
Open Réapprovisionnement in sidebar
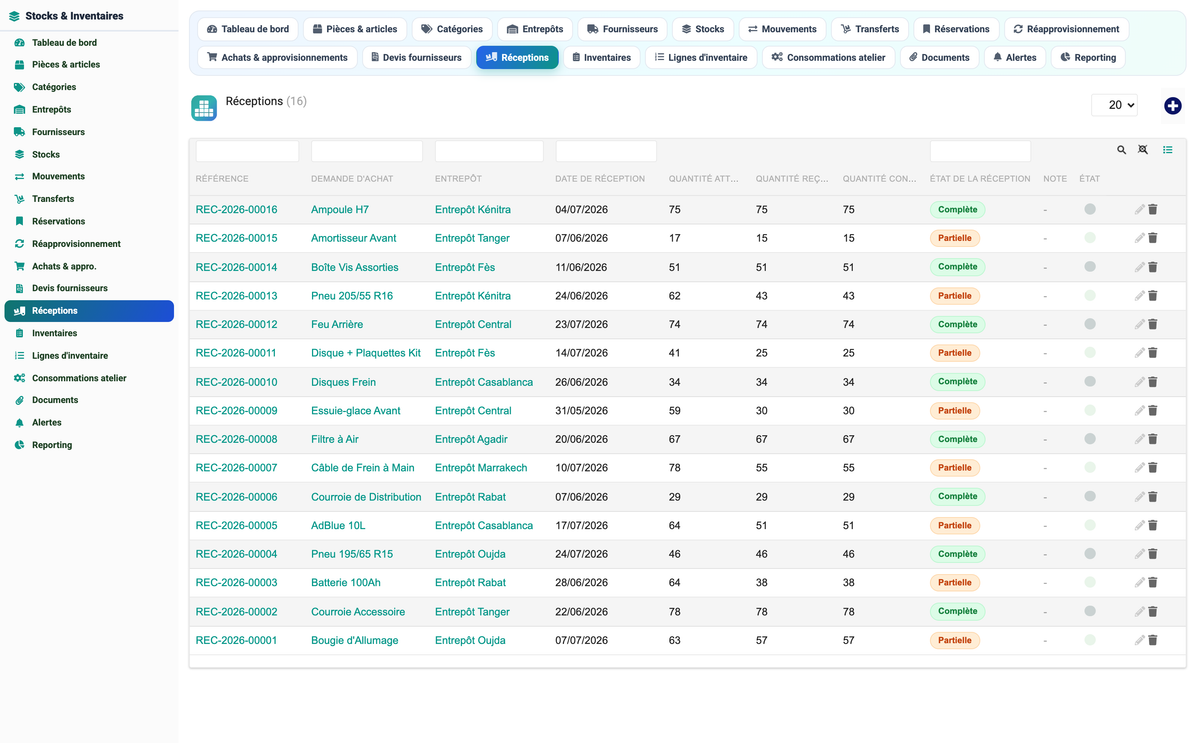point(89,244)
